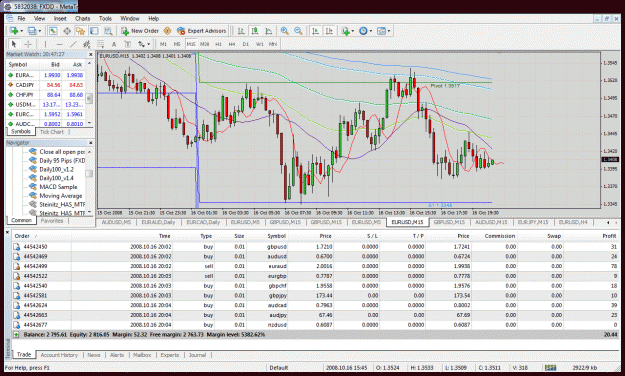Switch to the Favorites tab in Navigator
This screenshot has width=625, height=376.
(52, 221)
